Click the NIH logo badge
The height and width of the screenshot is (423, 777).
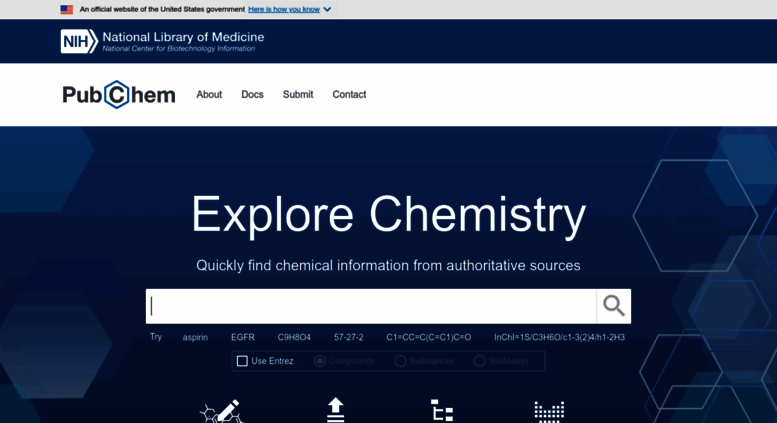coord(79,41)
